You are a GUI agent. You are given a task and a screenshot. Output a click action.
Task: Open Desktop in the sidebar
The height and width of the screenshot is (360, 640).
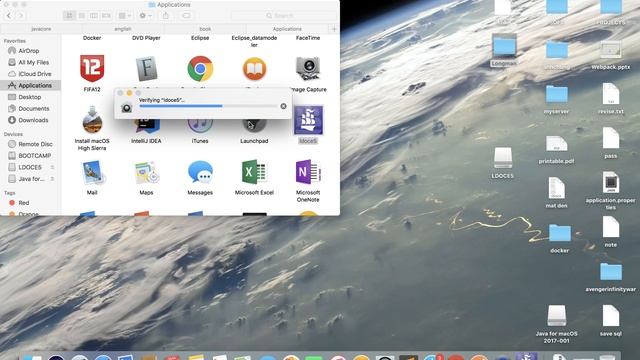pos(31,97)
